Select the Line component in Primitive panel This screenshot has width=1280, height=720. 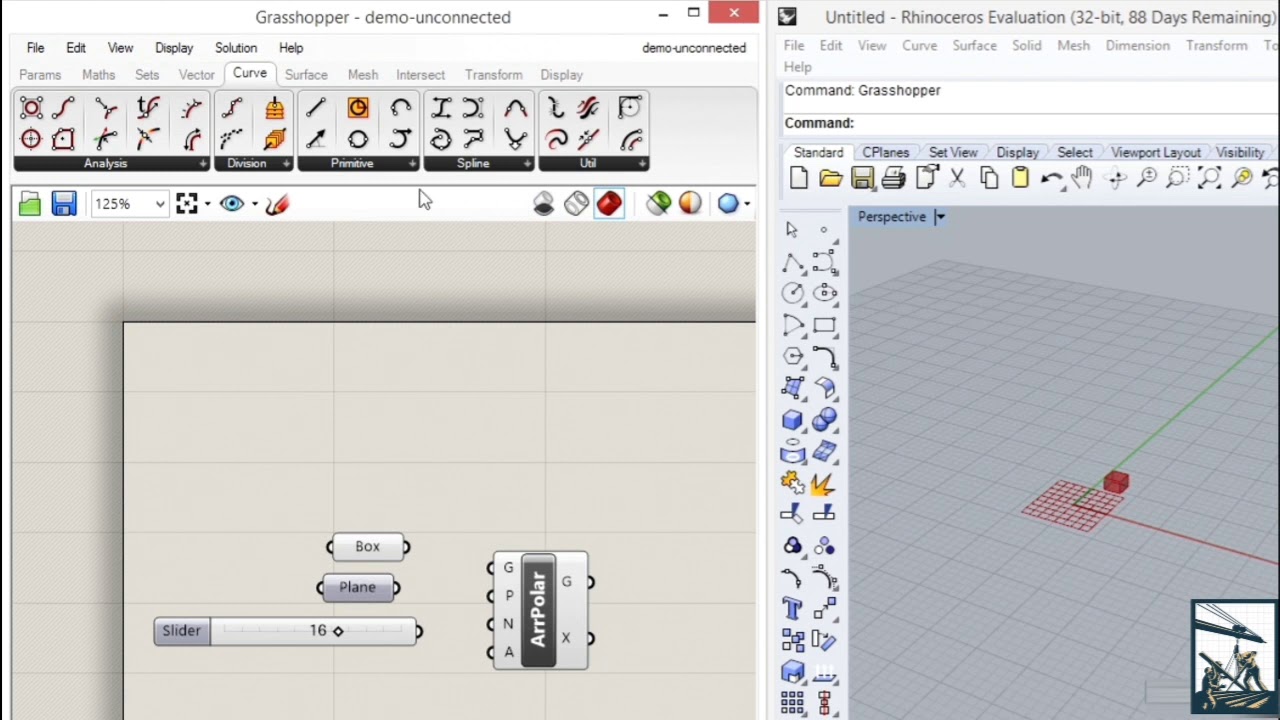pos(316,108)
